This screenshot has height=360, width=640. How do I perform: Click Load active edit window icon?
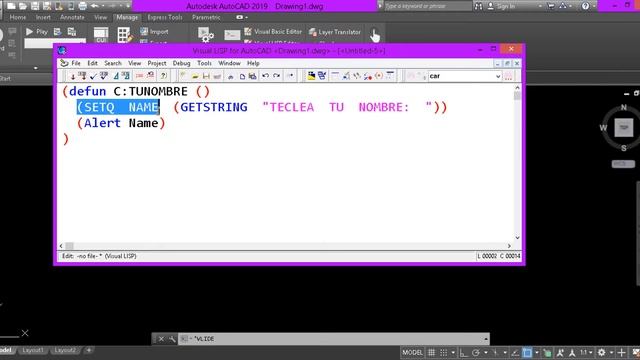coord(73,76)
